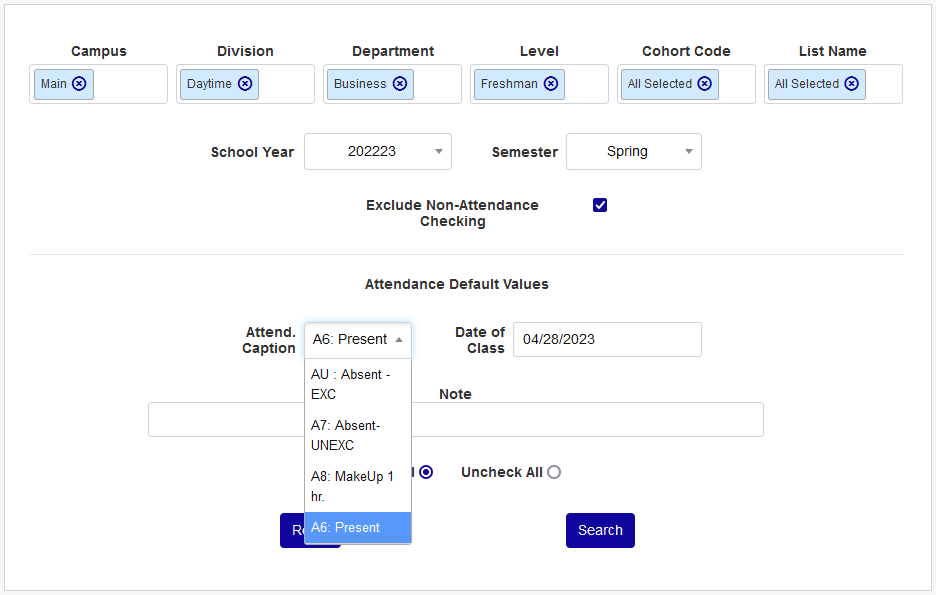
Task: Remove the Freshman level tag
Action: click(x=551, y=84)
